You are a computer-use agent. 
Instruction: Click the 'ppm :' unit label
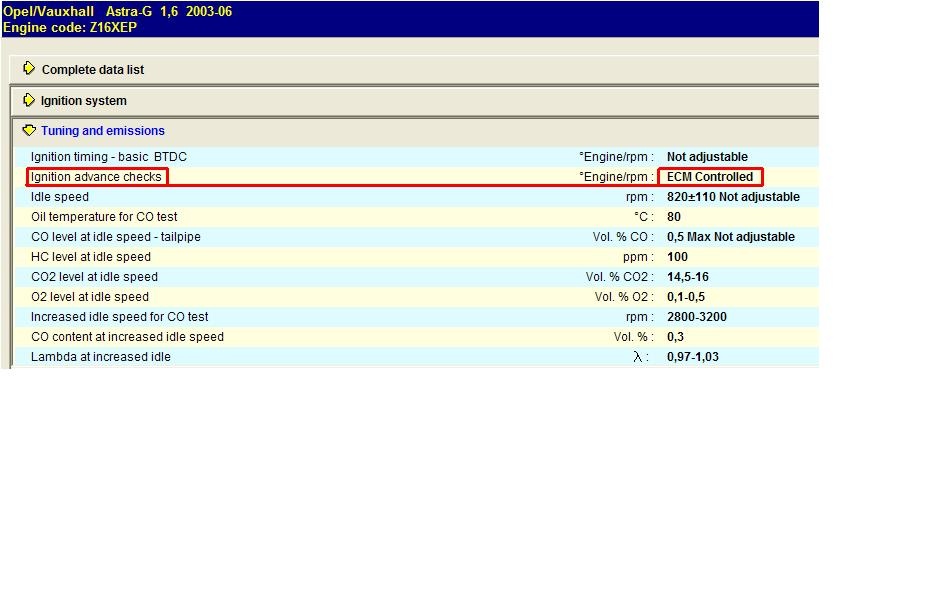[x=638, y=257]
